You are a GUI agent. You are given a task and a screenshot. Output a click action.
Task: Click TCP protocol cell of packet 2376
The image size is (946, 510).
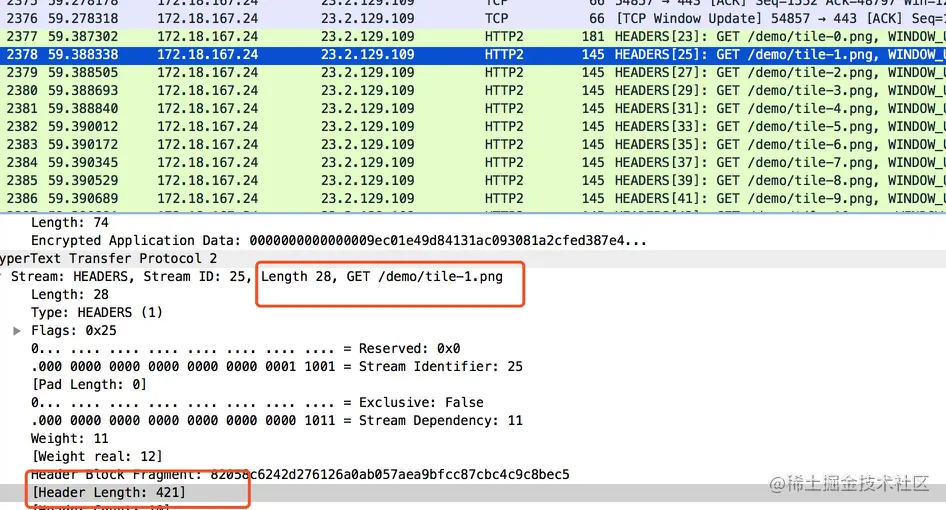click(497, 19)
